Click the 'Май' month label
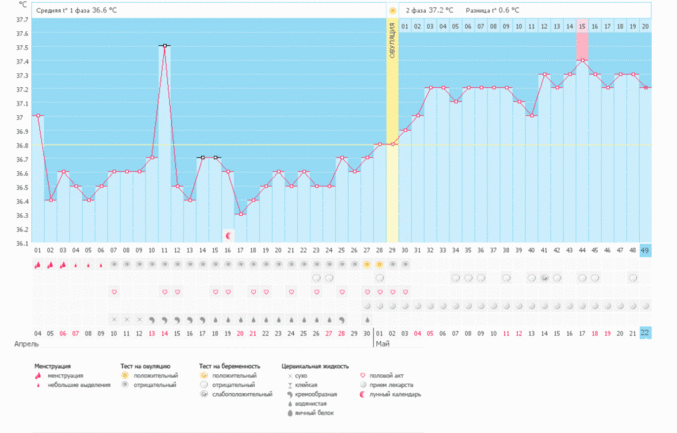The width and height of the screenshot is (677, 433). click(382, 343)
